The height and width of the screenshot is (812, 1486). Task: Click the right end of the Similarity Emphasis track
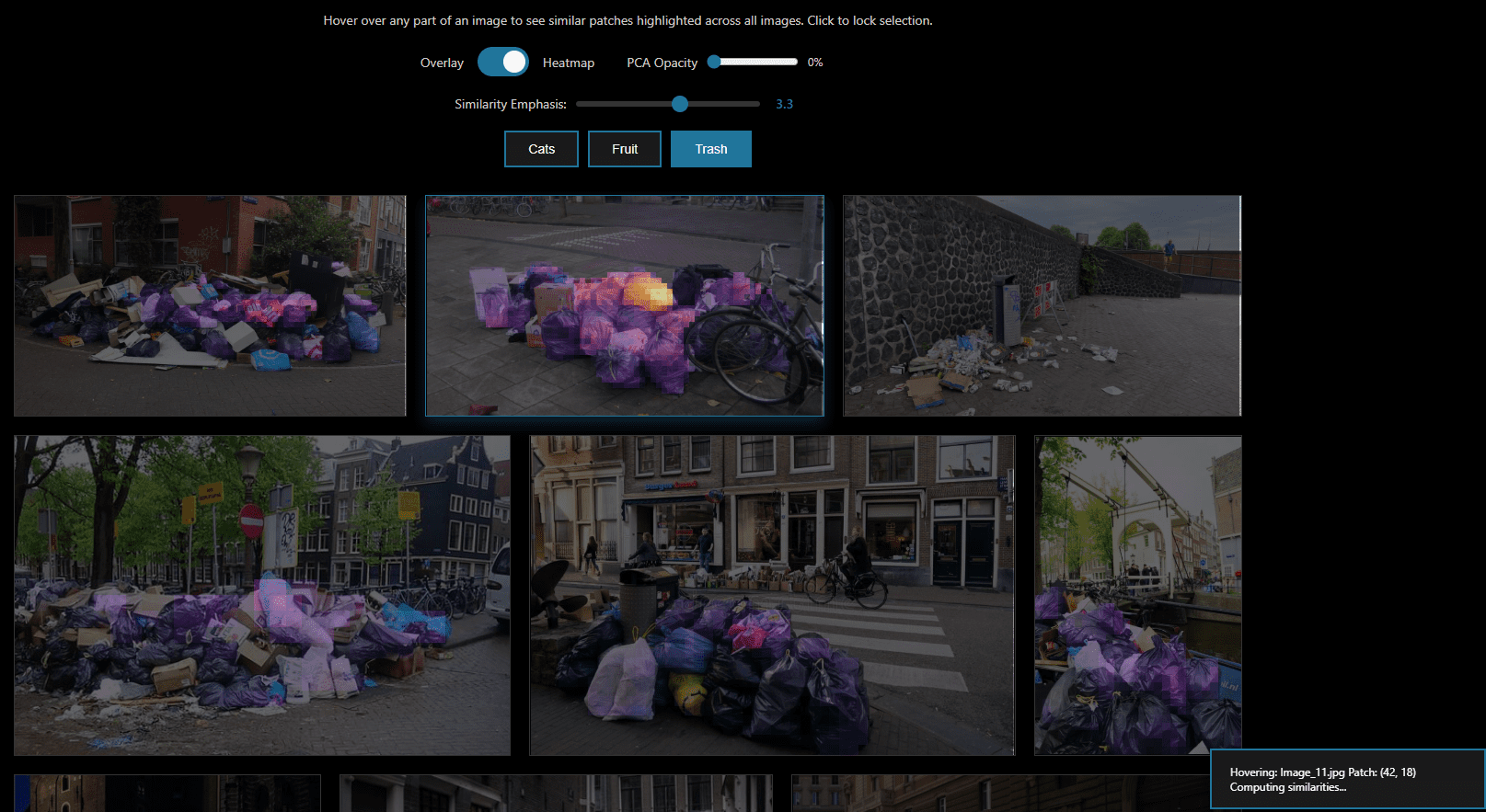click(757, 104)
